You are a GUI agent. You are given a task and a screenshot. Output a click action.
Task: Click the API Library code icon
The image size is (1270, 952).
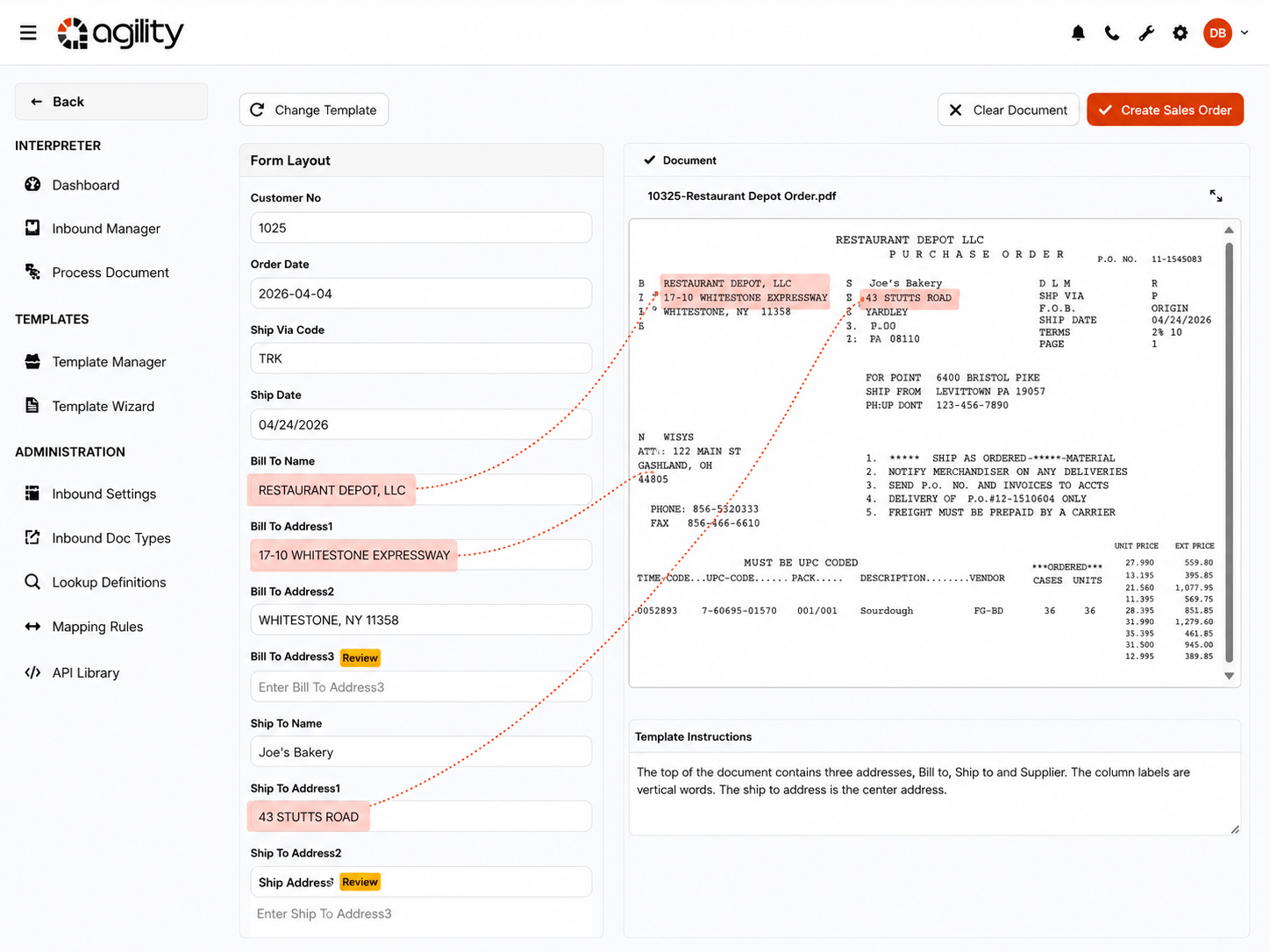pyautogui.click(x=32, y=672)
